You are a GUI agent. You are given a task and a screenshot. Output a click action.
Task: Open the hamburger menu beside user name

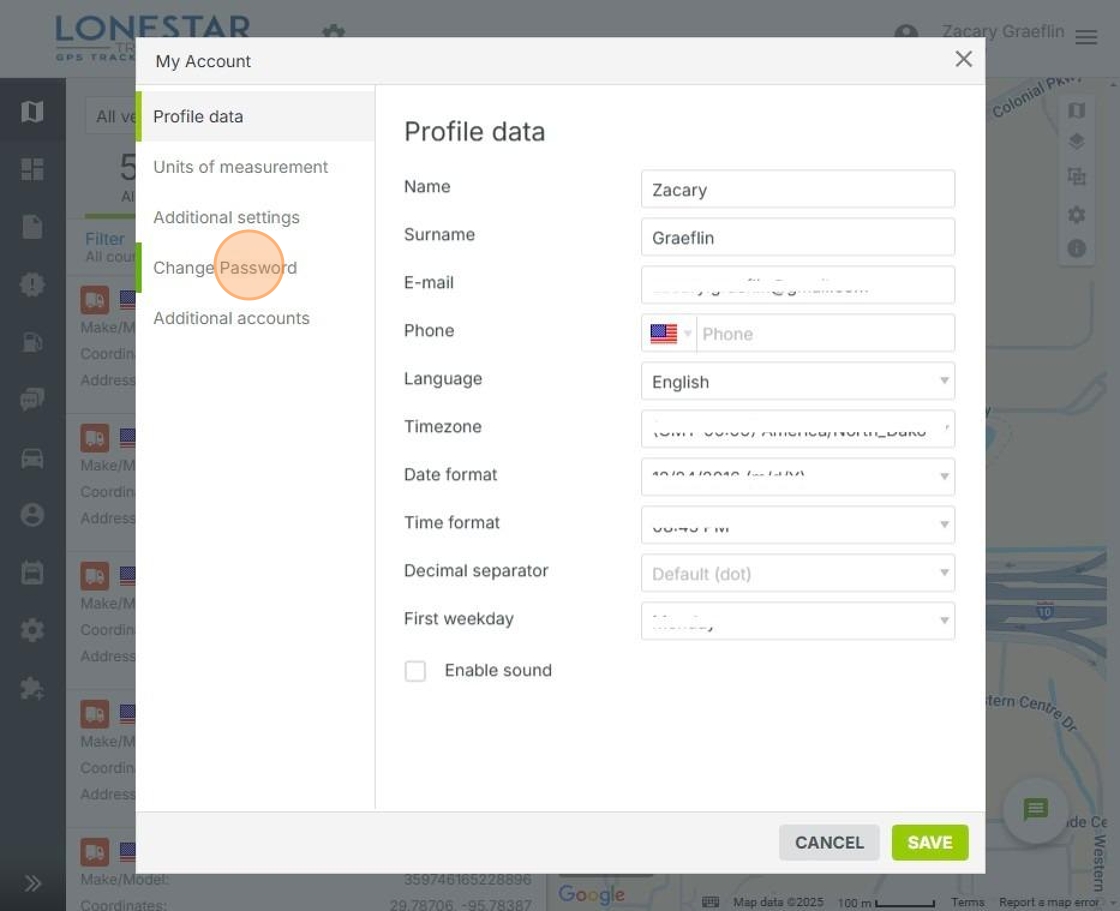[1086, 37]
